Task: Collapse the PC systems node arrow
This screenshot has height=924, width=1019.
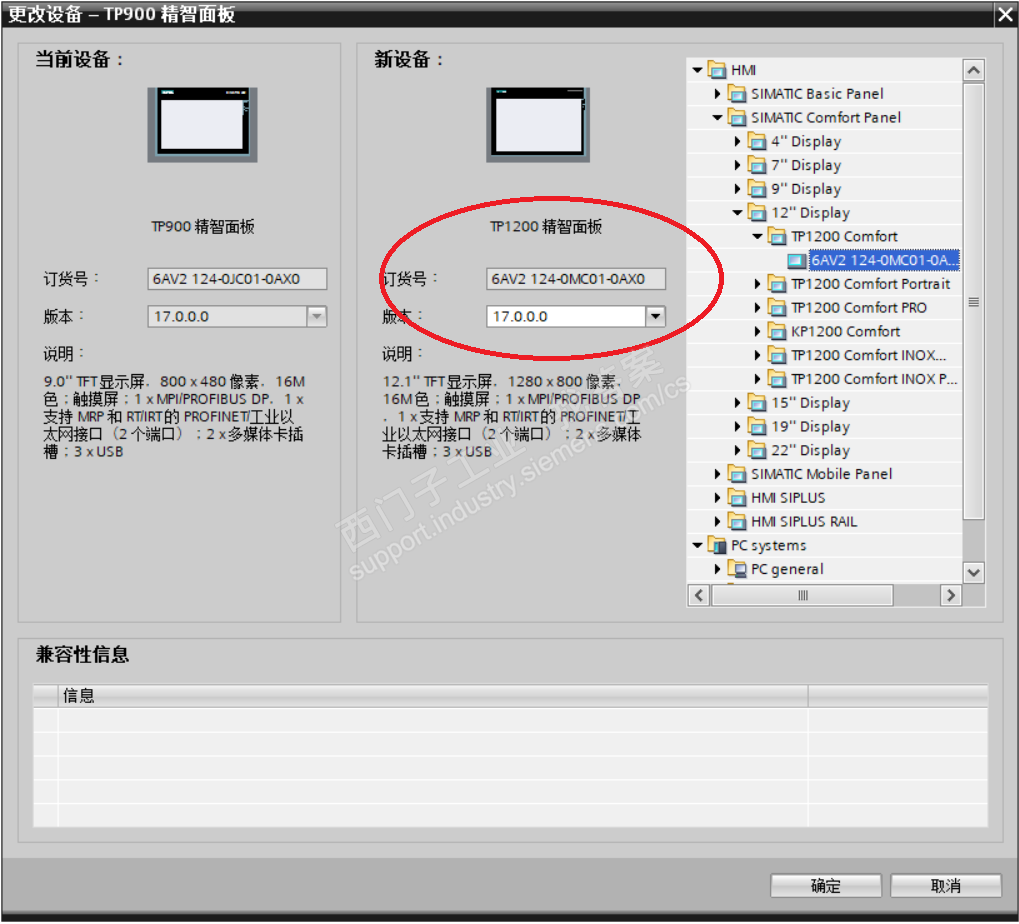Action: tap(697, 546)
